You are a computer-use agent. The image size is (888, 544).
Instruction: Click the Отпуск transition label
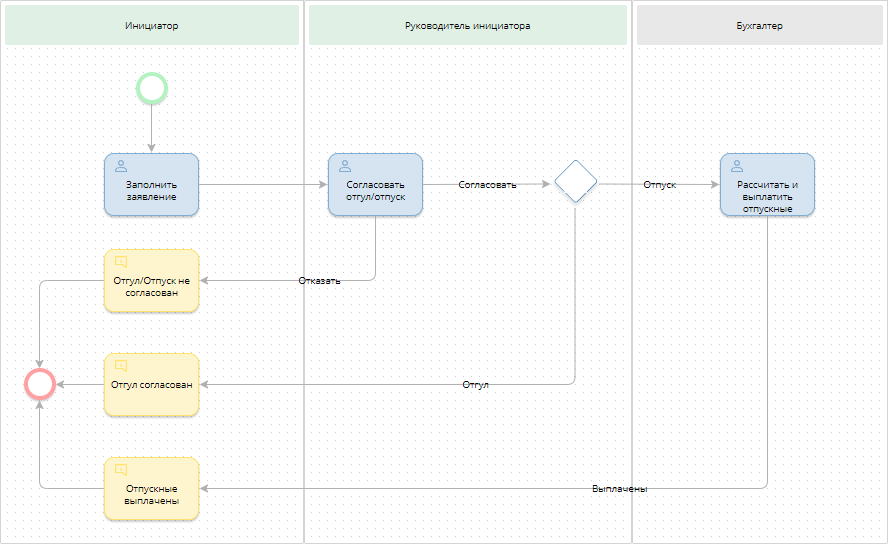pyautogui.click(x=660, y=185)
